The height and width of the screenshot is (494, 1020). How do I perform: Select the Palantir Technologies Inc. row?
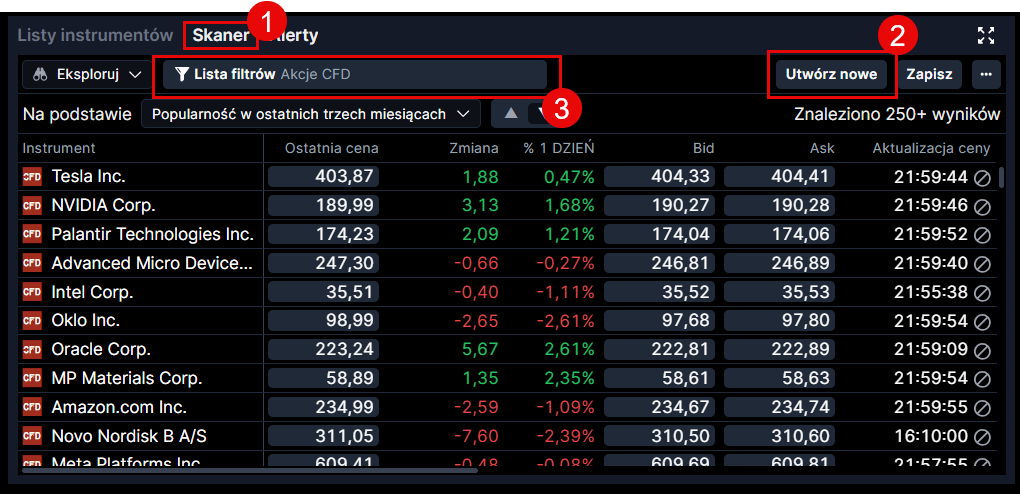point(152,235)
